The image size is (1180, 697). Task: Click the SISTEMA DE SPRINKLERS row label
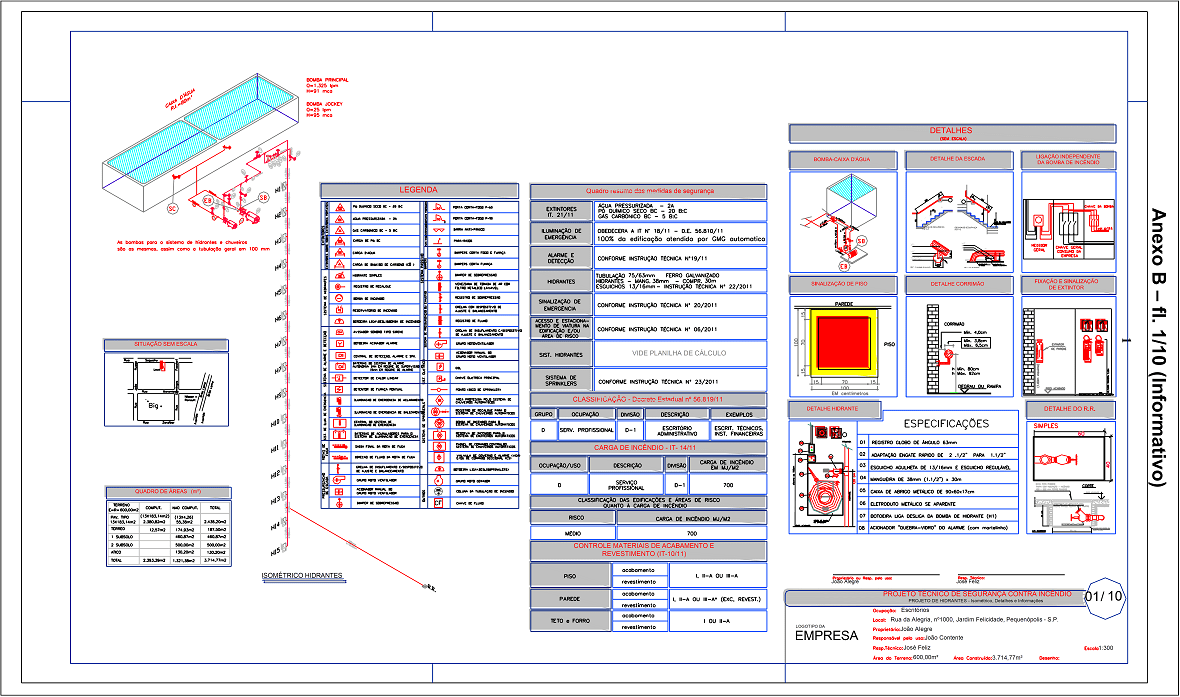tap(561, 380)
